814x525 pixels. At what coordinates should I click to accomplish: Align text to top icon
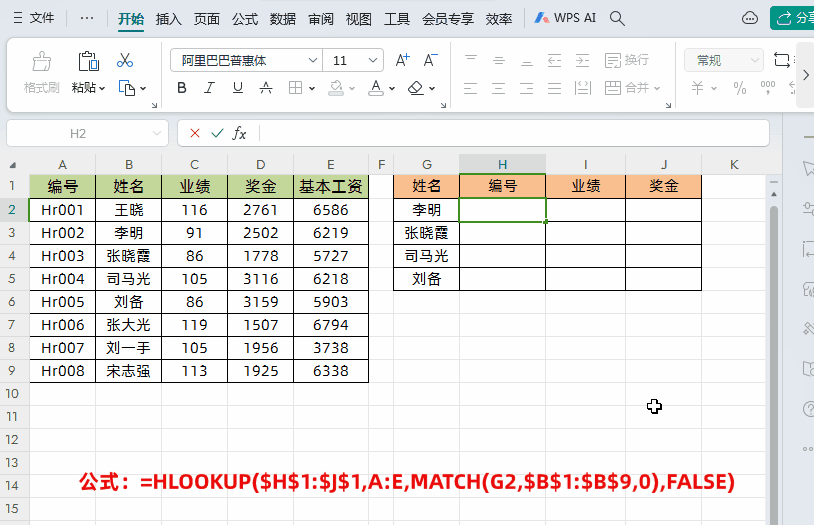[x=471, y=60]
